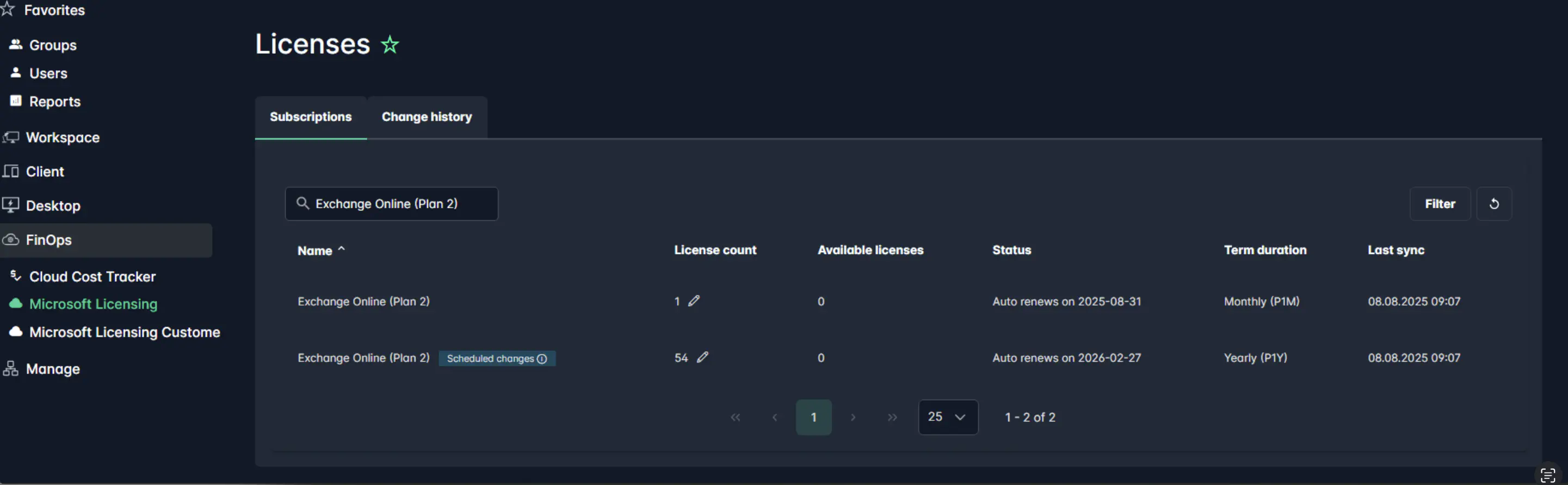This screenshot has width=1568, height=485.
Task: Open the Favorites section
Action: point(53,10)
